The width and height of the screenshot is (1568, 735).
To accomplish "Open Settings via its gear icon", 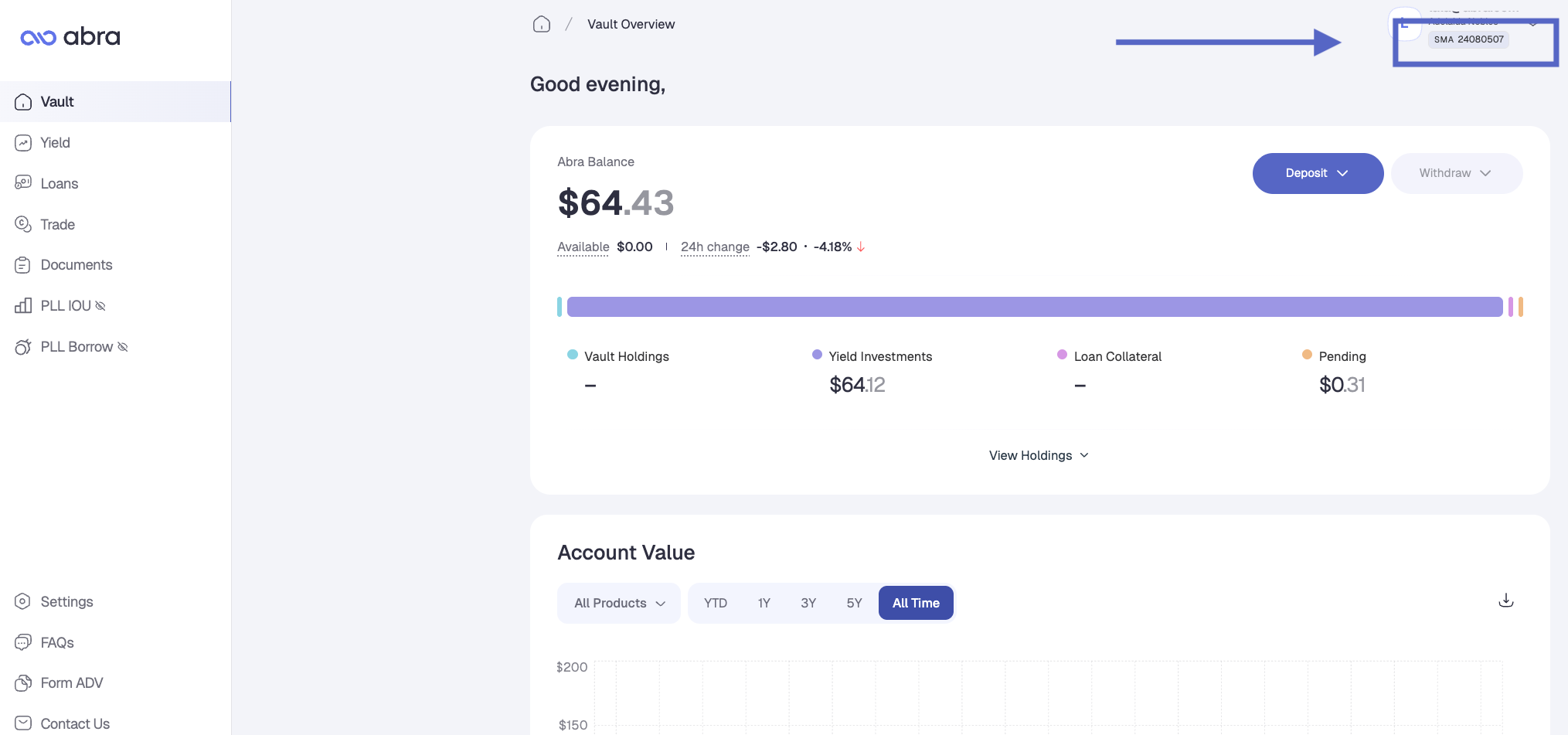I will coord(23,601).
